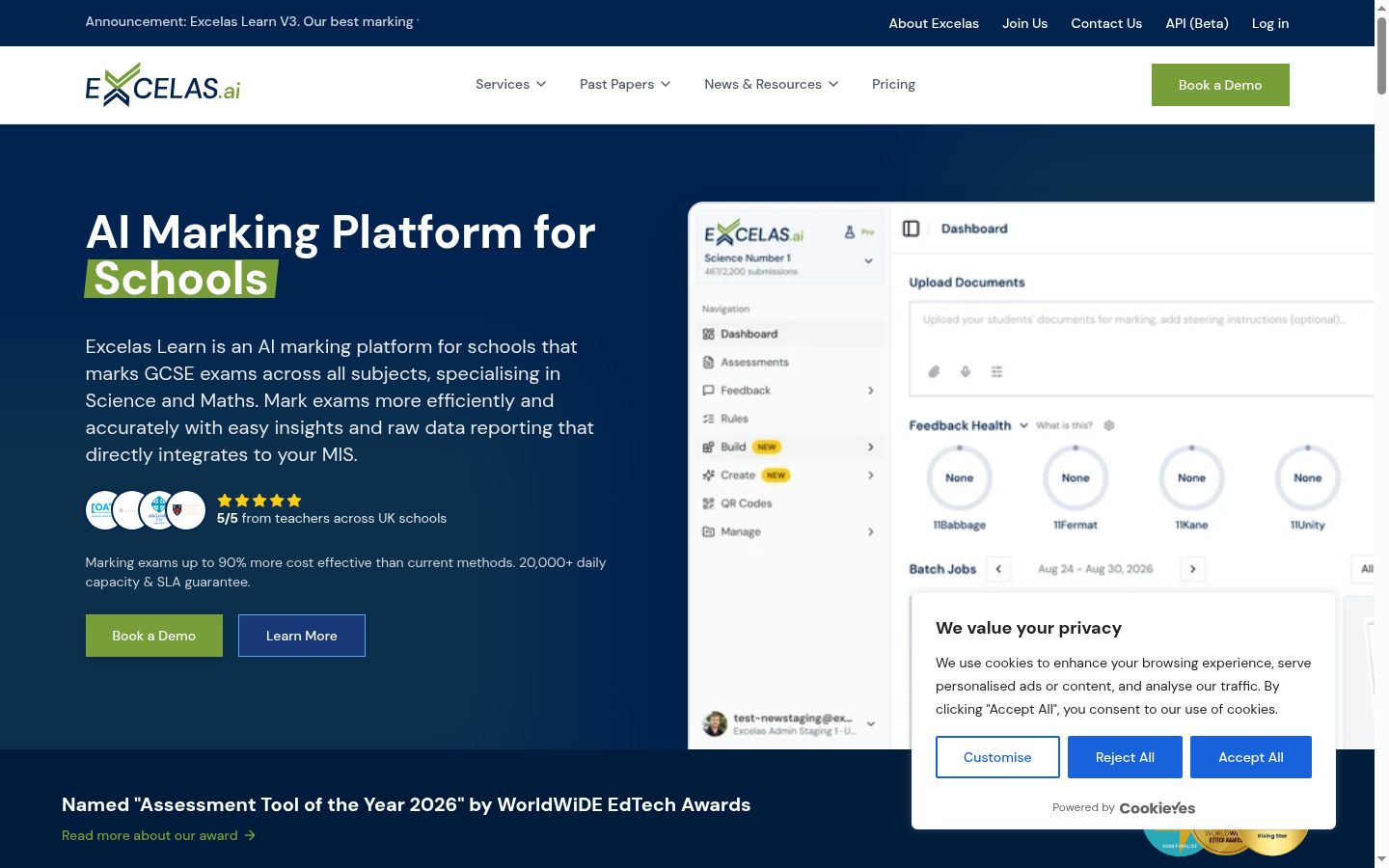Go to next week in Batch Jobs
Image resolution: width=1389 pixels, height=868 pixels.
1193,569
